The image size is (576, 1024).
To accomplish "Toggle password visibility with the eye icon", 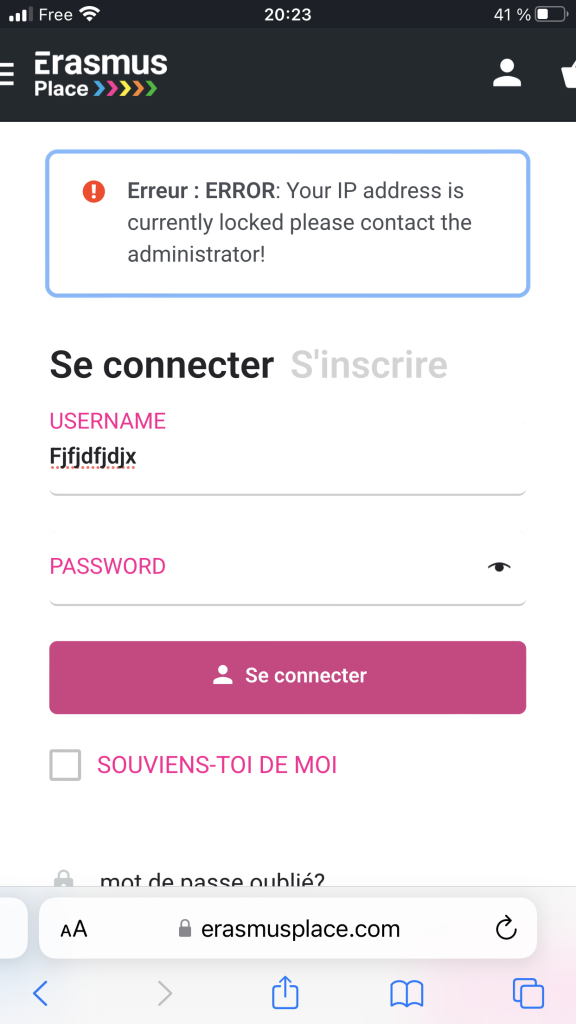I will (x=499, y=567).
